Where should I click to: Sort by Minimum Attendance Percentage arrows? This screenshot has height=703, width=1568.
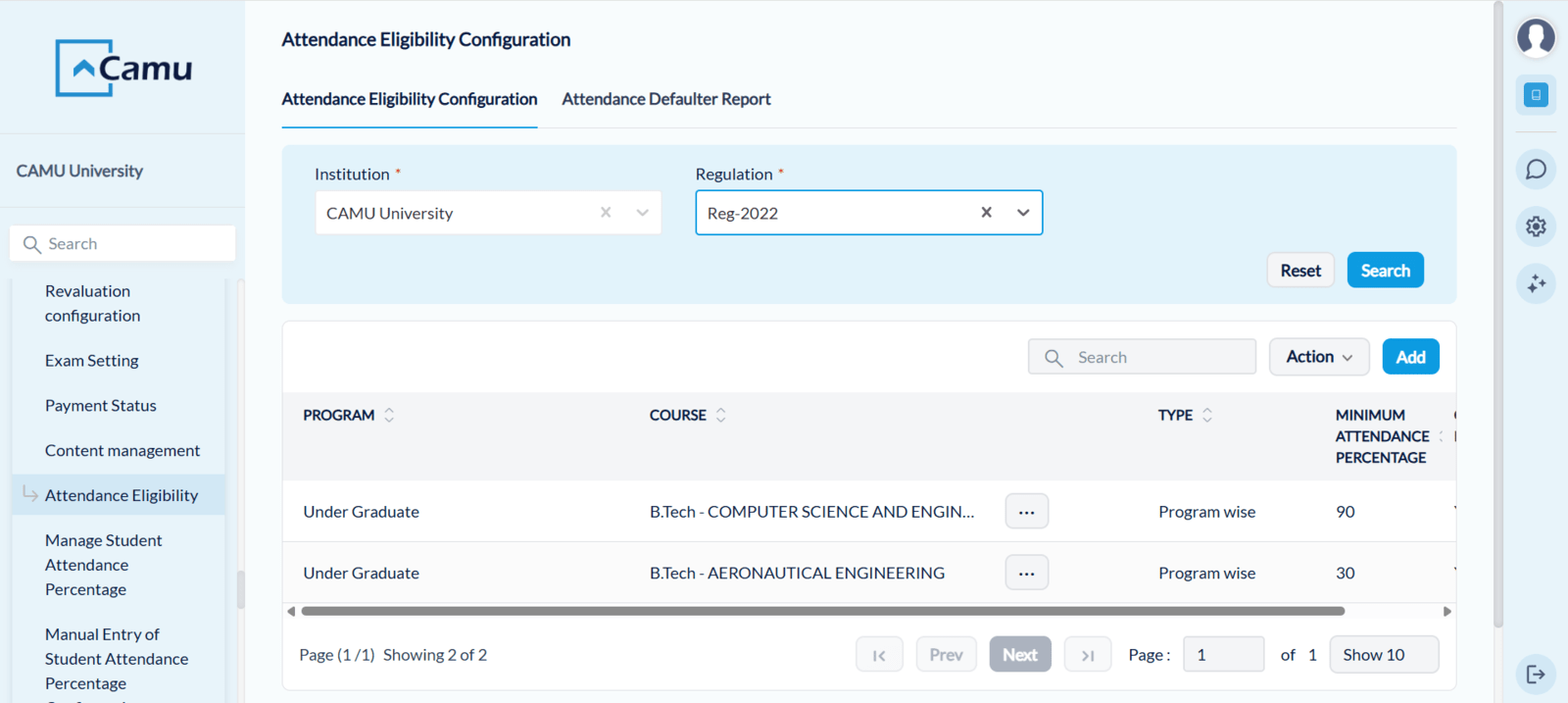[x=1441, y=436]
